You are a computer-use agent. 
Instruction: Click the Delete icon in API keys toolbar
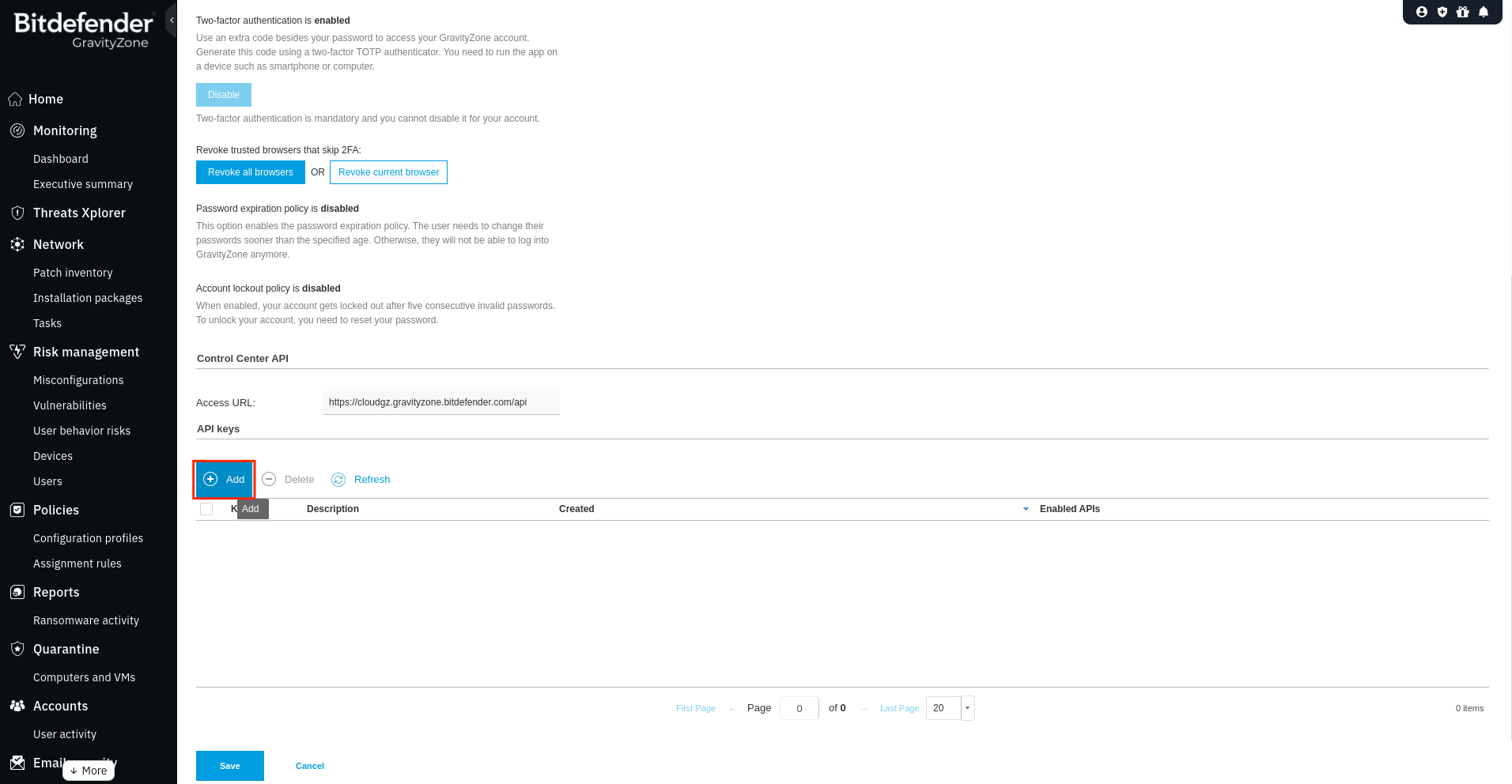[x=269, y=479]
